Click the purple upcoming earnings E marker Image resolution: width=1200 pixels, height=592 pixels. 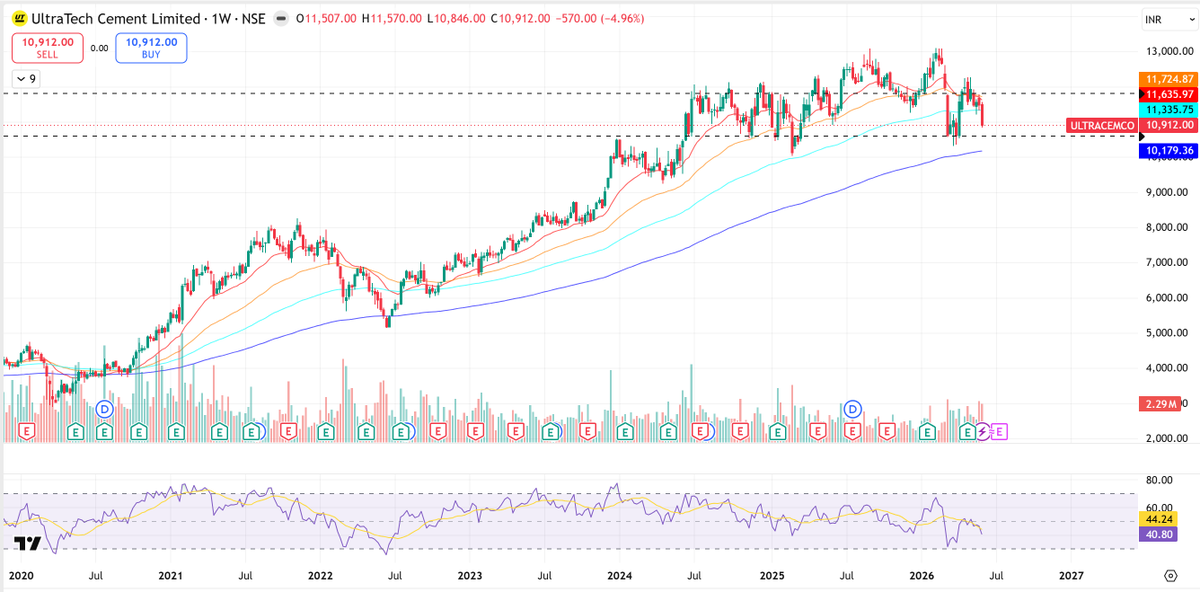(x=999, y=431)
